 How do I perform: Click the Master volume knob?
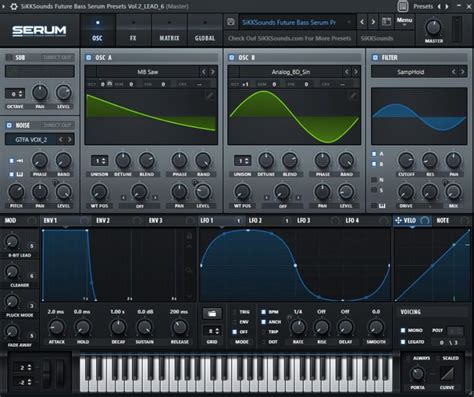(433, 28)
